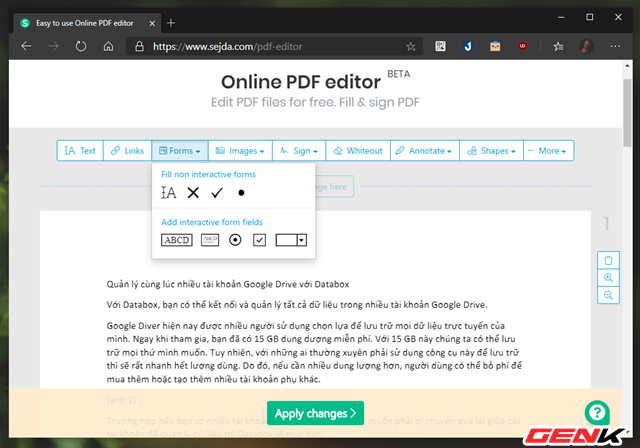640x448 pixels.
Task: Open the Images dropdown
Action: (x=240, y=151)
